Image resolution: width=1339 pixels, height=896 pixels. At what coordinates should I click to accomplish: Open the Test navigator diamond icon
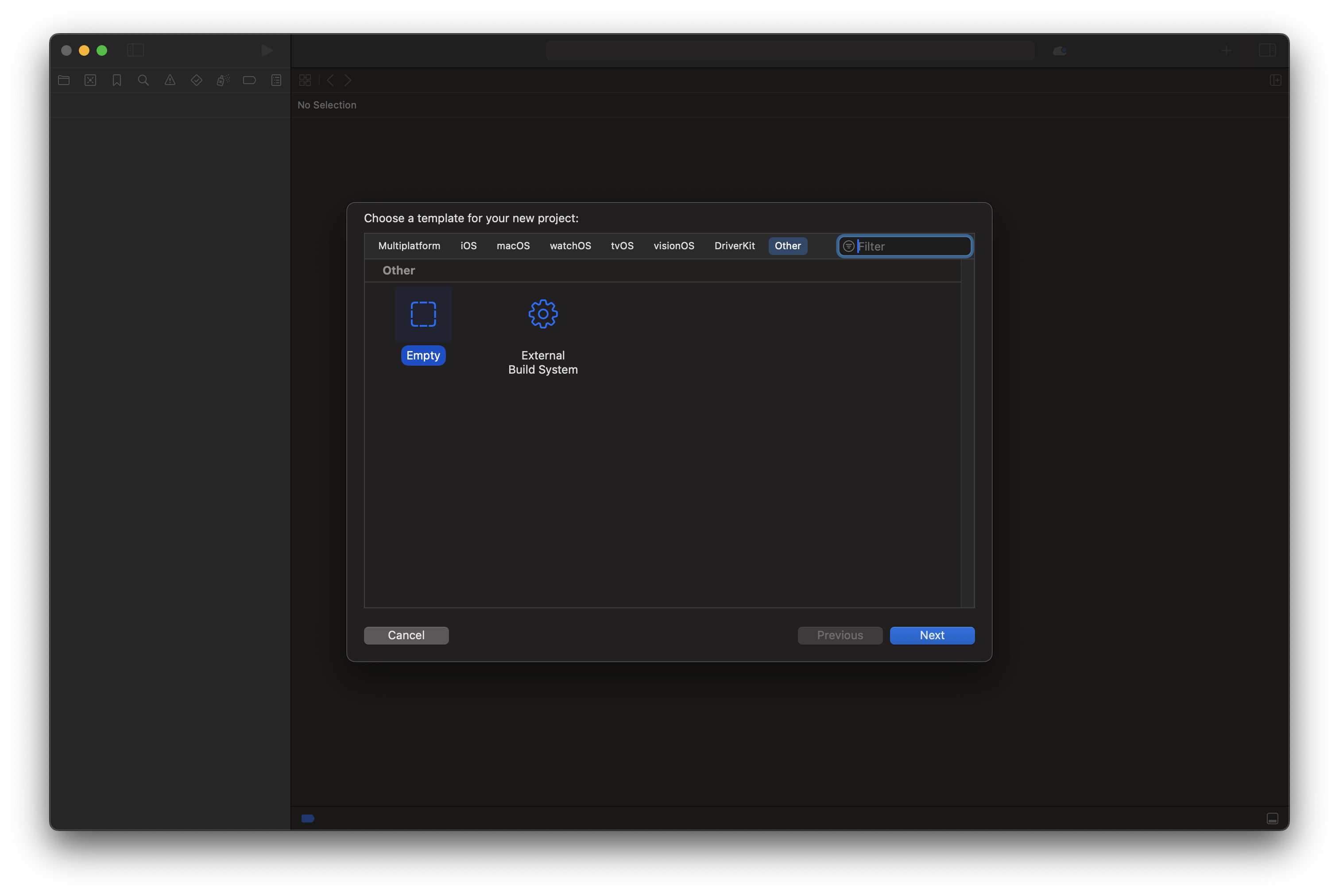tap(197, 81)
